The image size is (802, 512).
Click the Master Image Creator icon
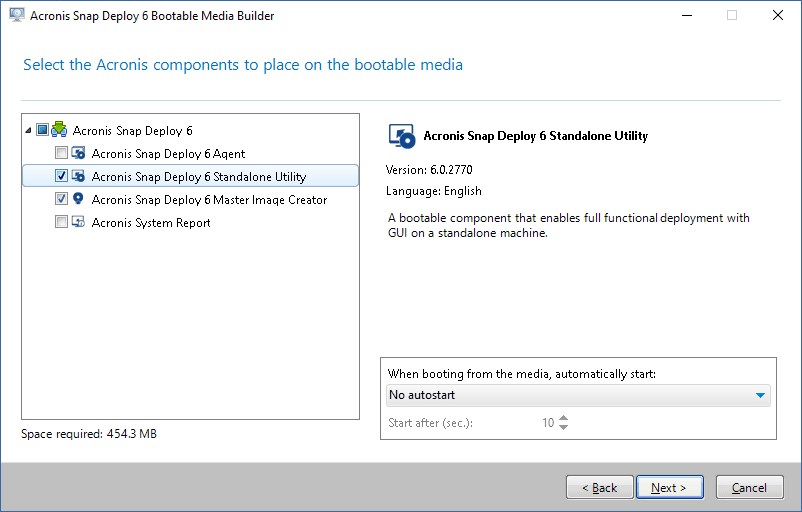click(x=78, y=199)
